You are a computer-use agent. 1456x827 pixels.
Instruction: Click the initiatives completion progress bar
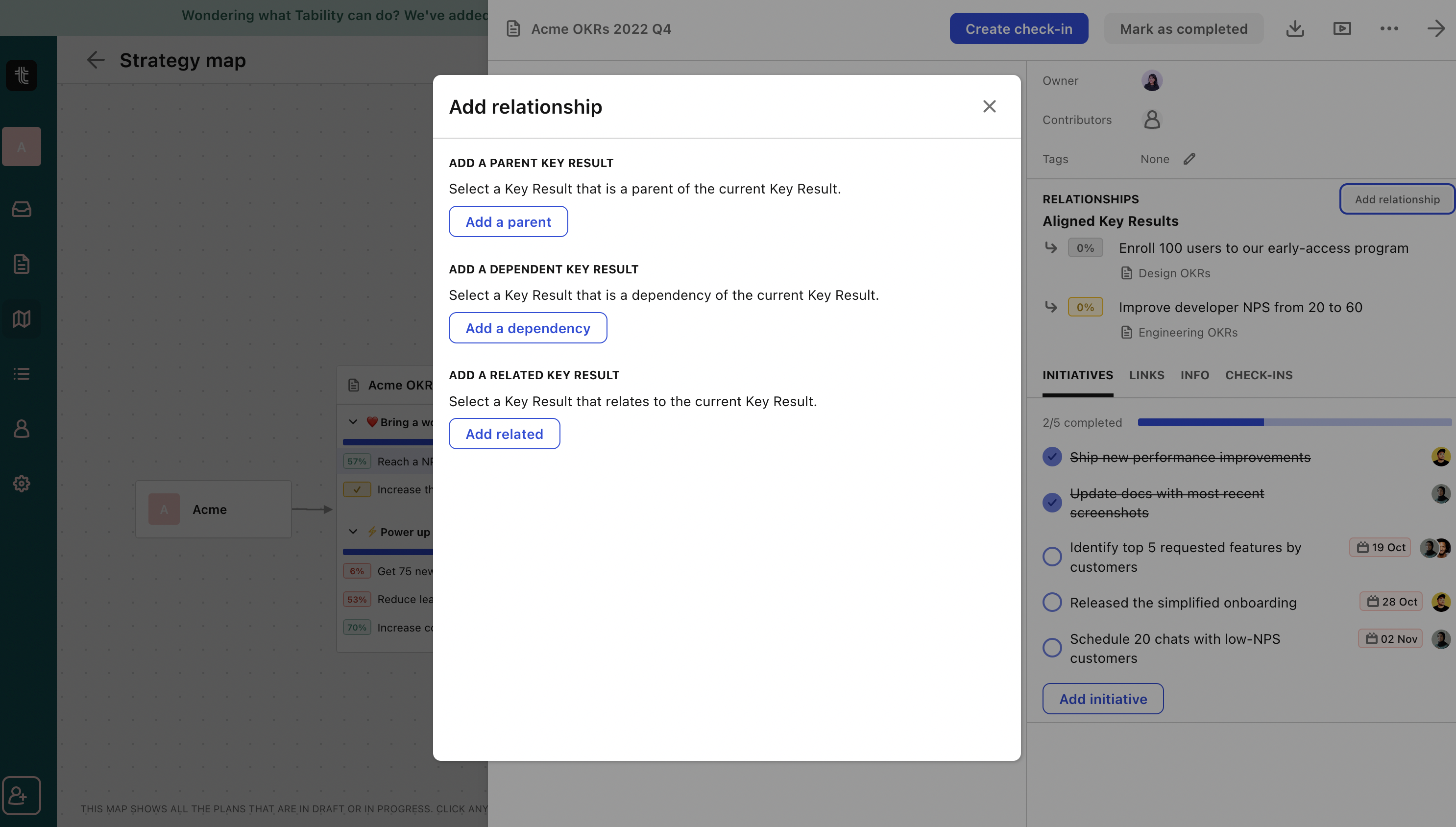coord(1294,422)
